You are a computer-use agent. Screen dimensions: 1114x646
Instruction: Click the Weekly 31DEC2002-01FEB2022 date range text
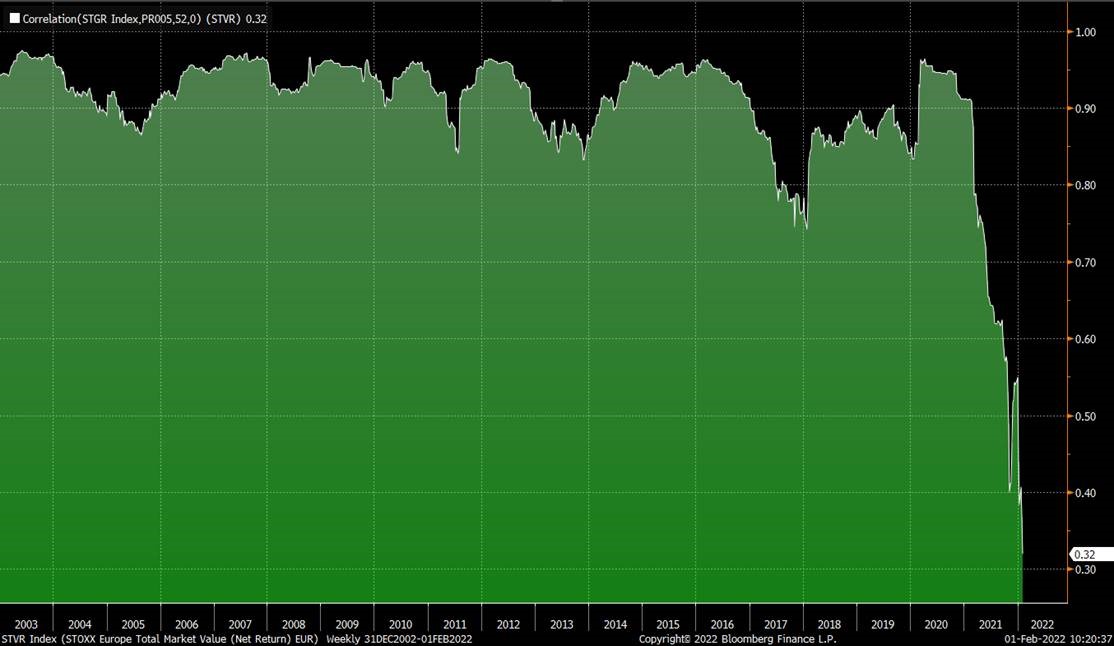400,638
